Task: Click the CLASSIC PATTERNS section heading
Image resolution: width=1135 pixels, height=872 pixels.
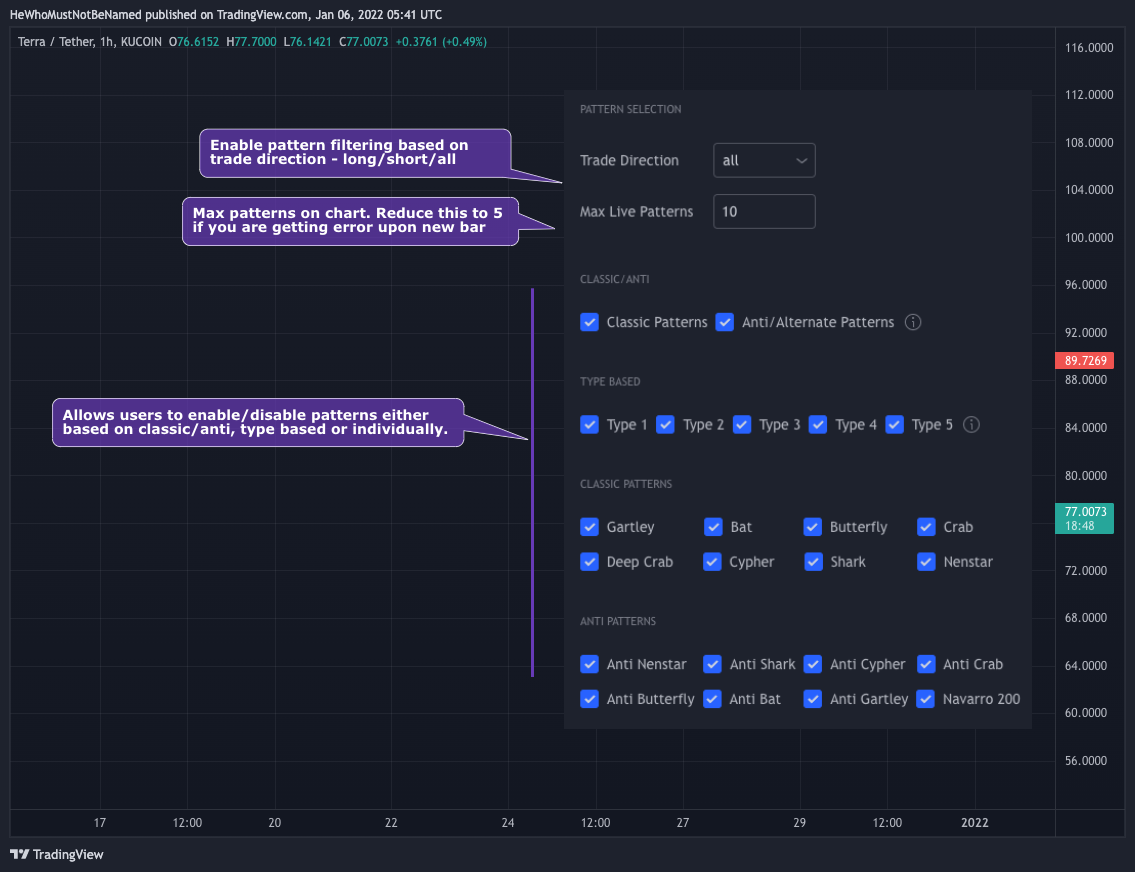Action: 626,484
